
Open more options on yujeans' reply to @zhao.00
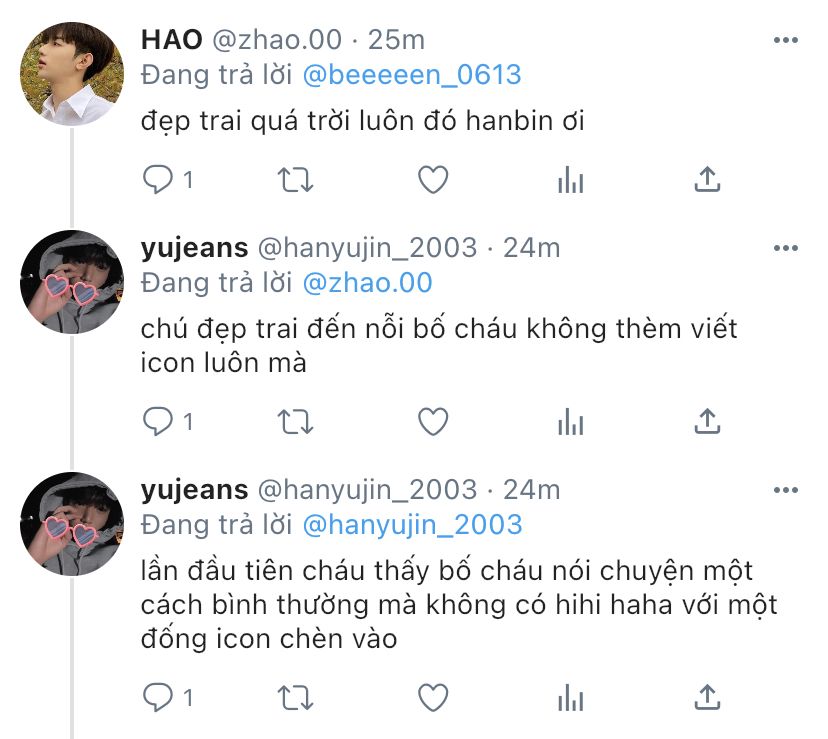pyautogui.click(x=786, y=248)
